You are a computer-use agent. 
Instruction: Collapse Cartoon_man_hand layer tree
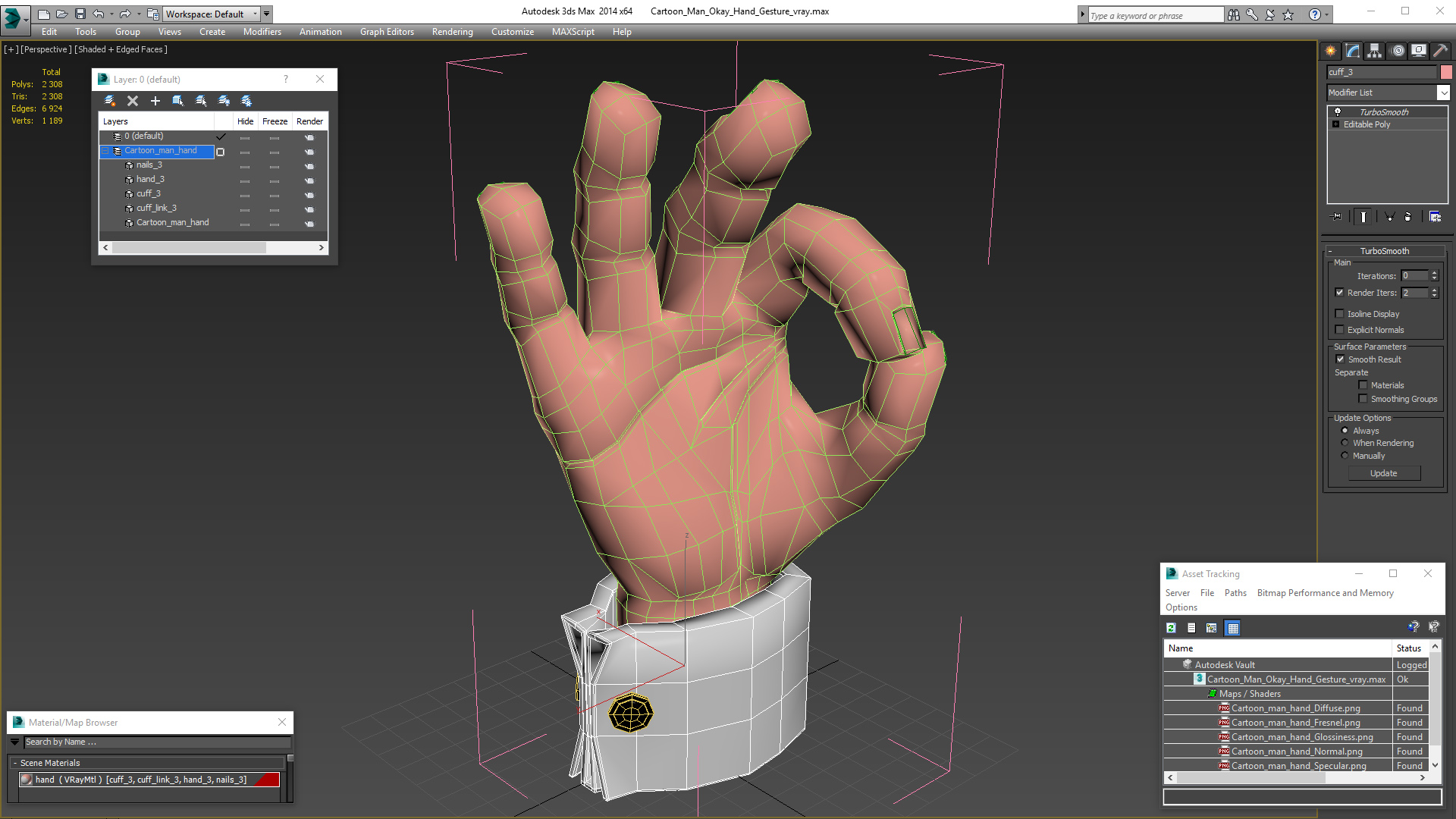105,151
